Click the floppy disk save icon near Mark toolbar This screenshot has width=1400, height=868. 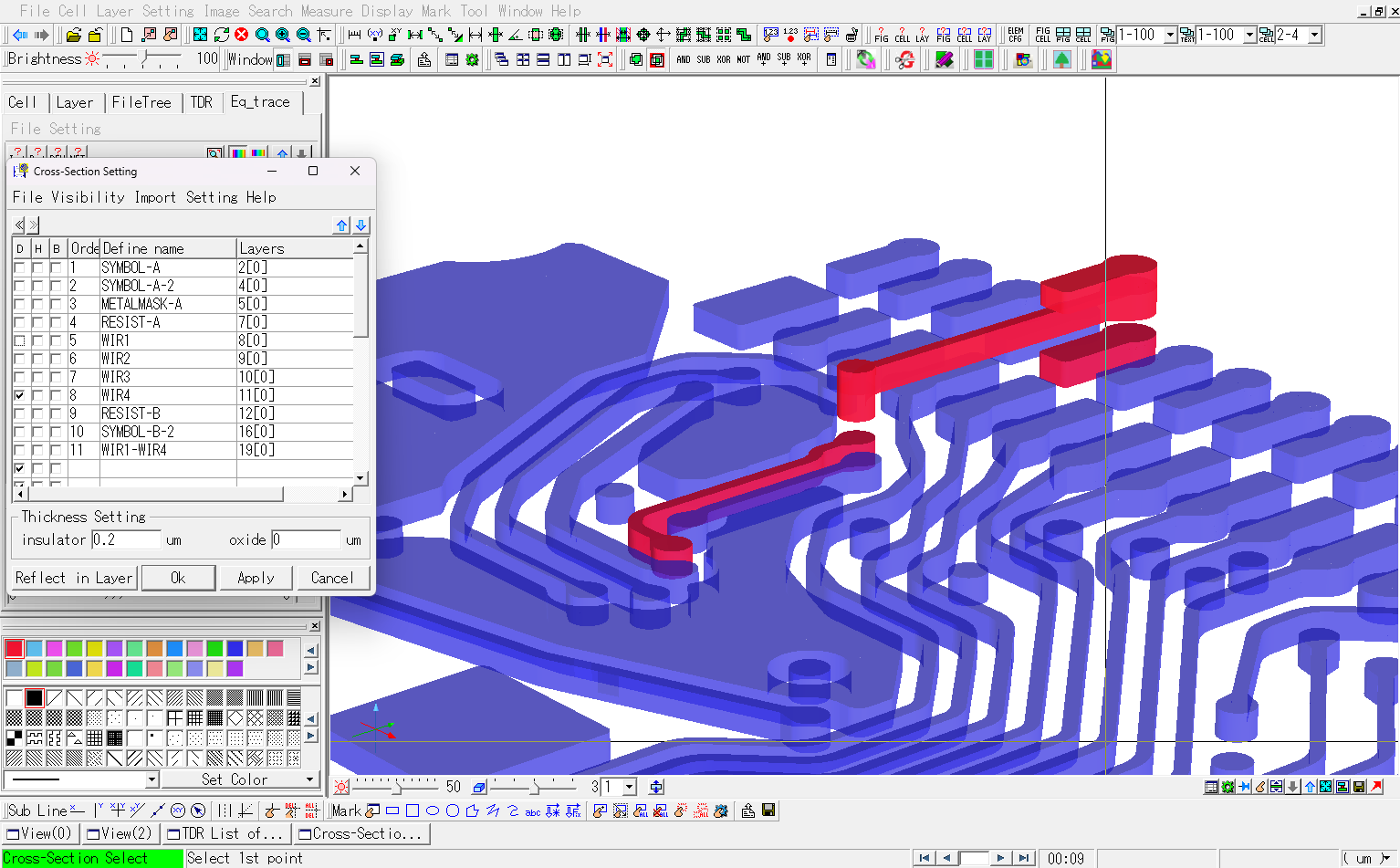point(768,810)
